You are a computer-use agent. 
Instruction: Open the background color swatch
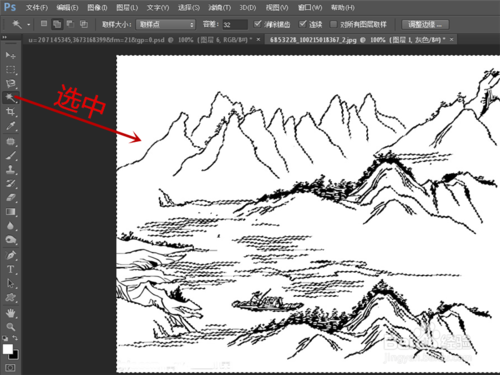15,355
